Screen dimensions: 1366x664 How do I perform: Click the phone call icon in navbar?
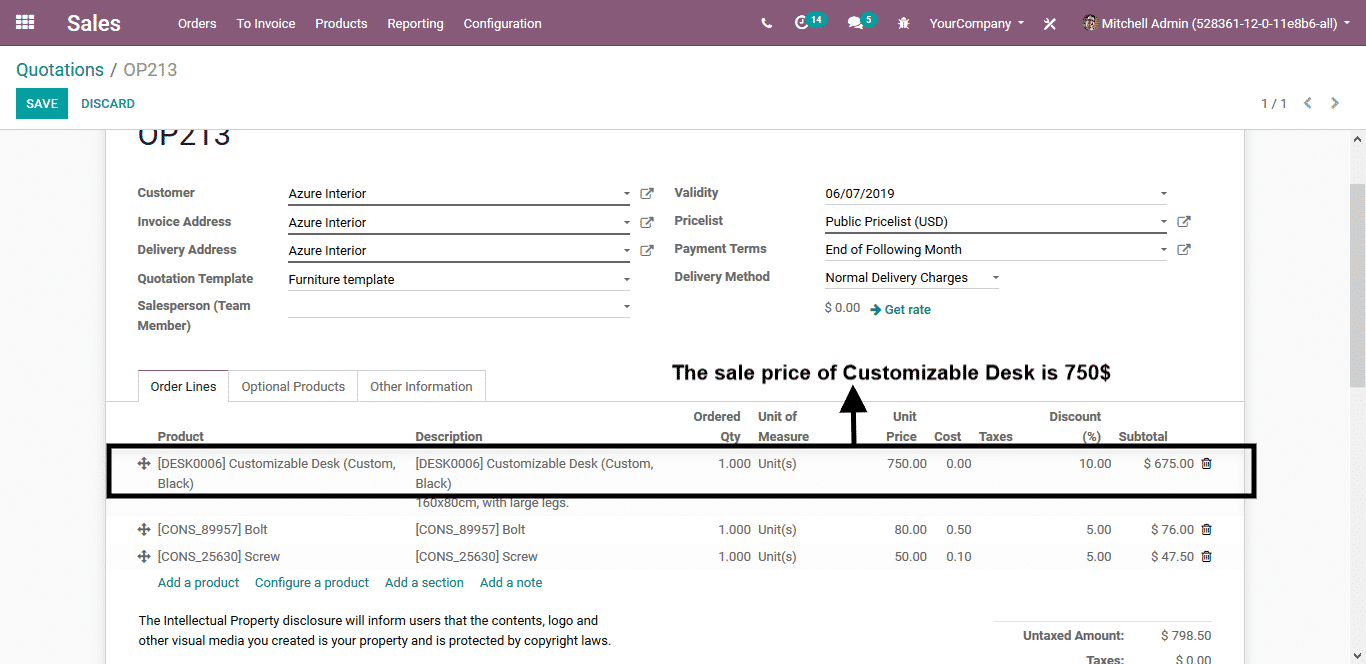point(766,23)
